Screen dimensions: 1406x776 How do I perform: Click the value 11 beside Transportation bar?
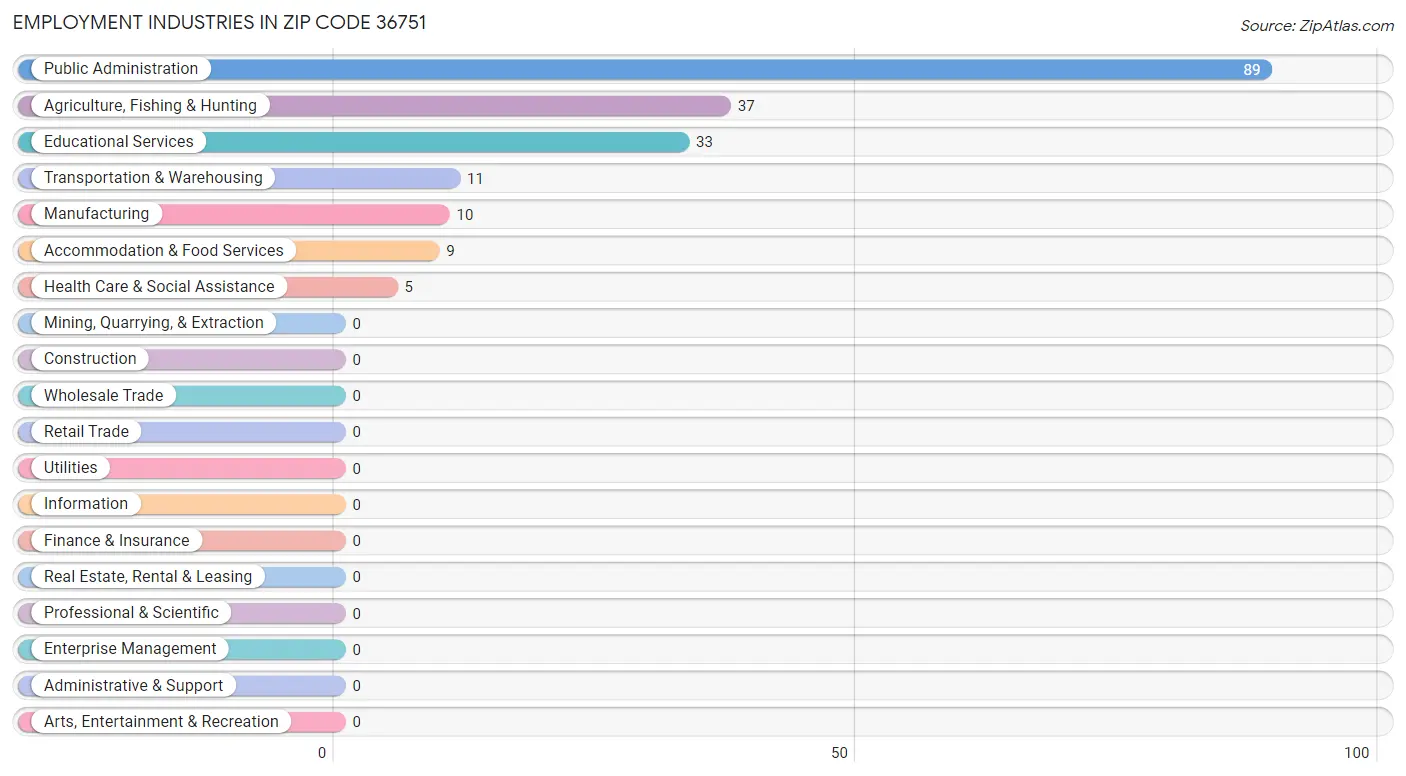coord(475,179)
